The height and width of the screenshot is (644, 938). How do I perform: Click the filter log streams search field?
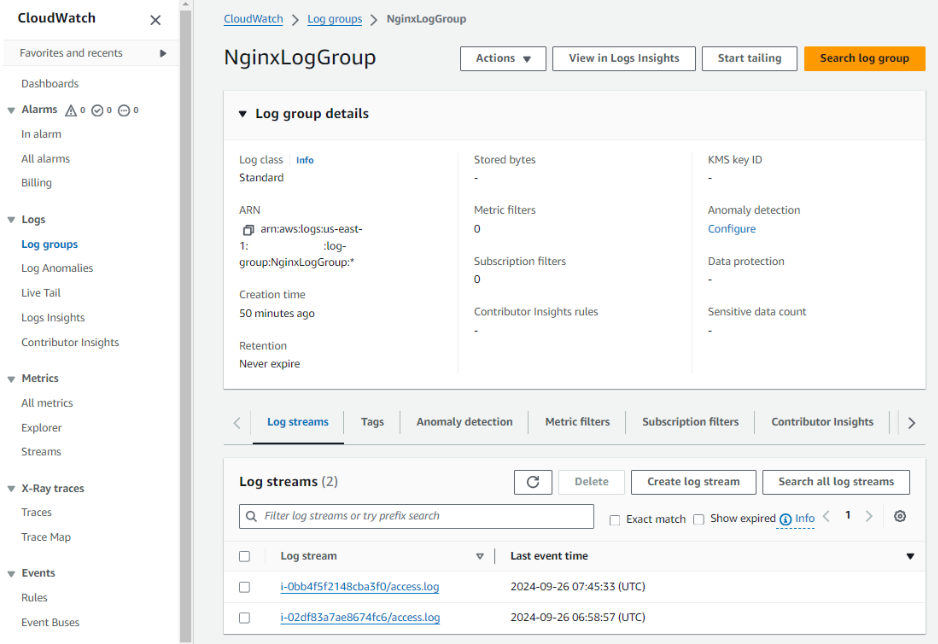tap(416, 516)
